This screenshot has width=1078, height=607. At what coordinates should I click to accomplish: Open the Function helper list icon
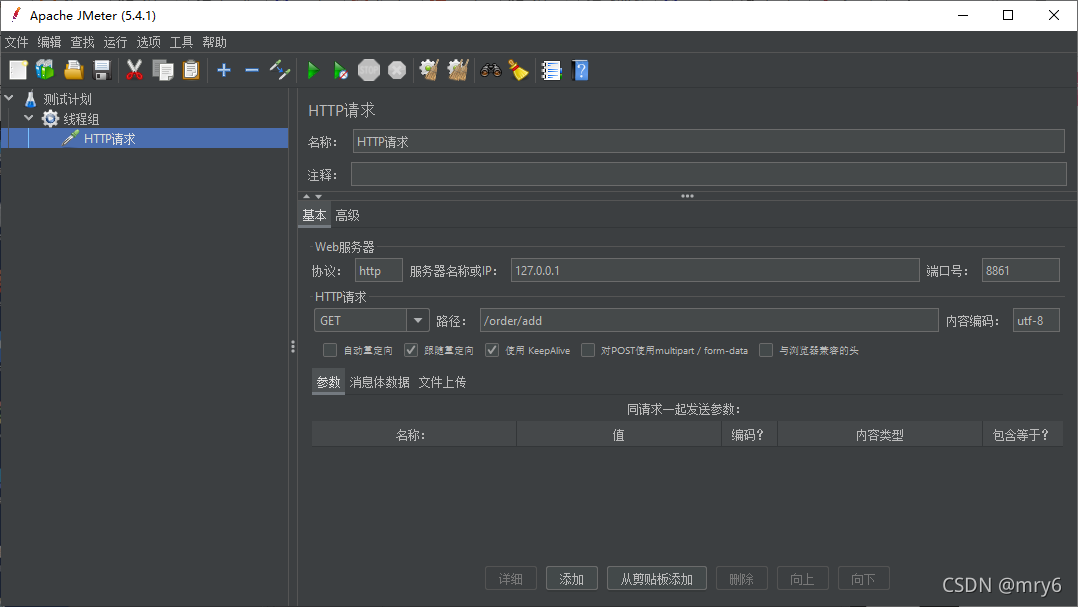click(551, 70)
